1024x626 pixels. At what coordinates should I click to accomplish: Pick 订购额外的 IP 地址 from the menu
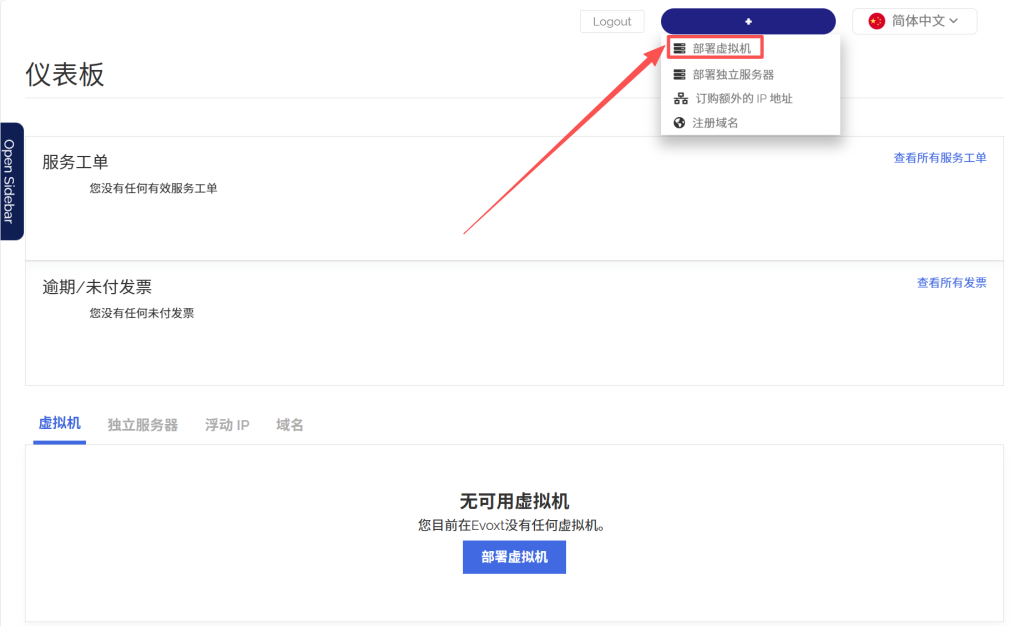(744, 98)
